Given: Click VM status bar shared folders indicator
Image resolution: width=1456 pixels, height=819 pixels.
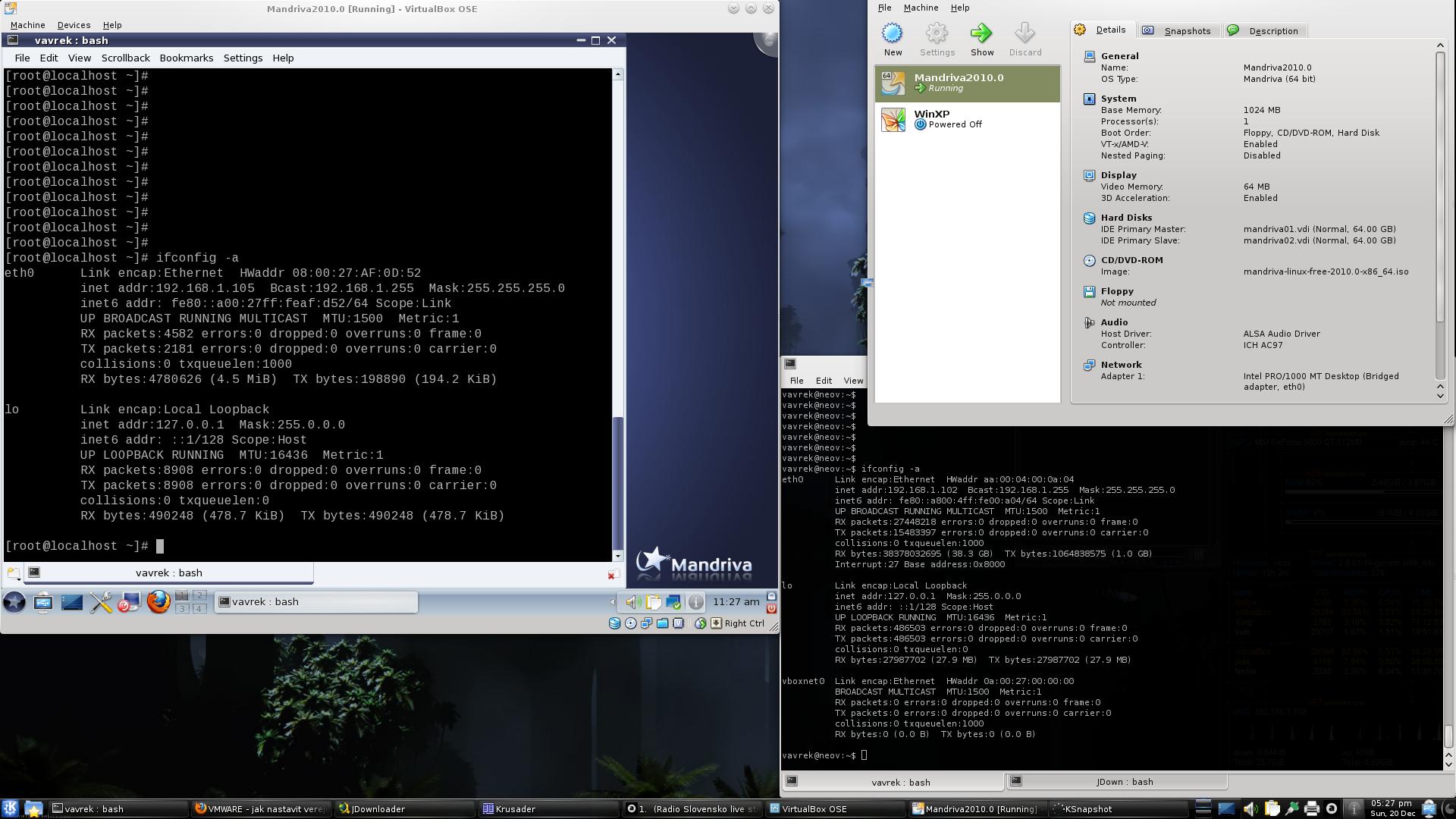Looking at the screenshot, I should [x=662, y=623].
